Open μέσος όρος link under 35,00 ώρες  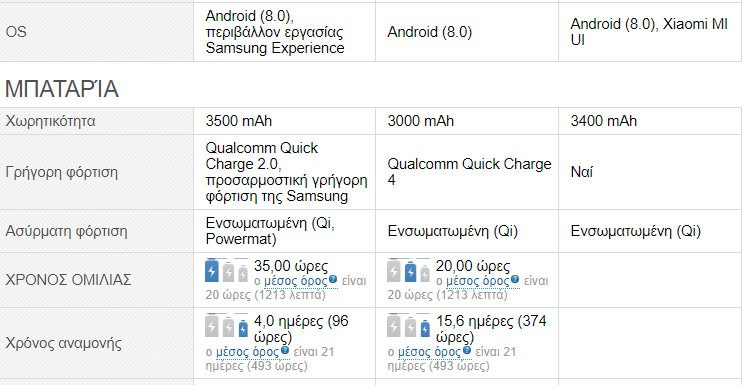(x=296, y=281)
